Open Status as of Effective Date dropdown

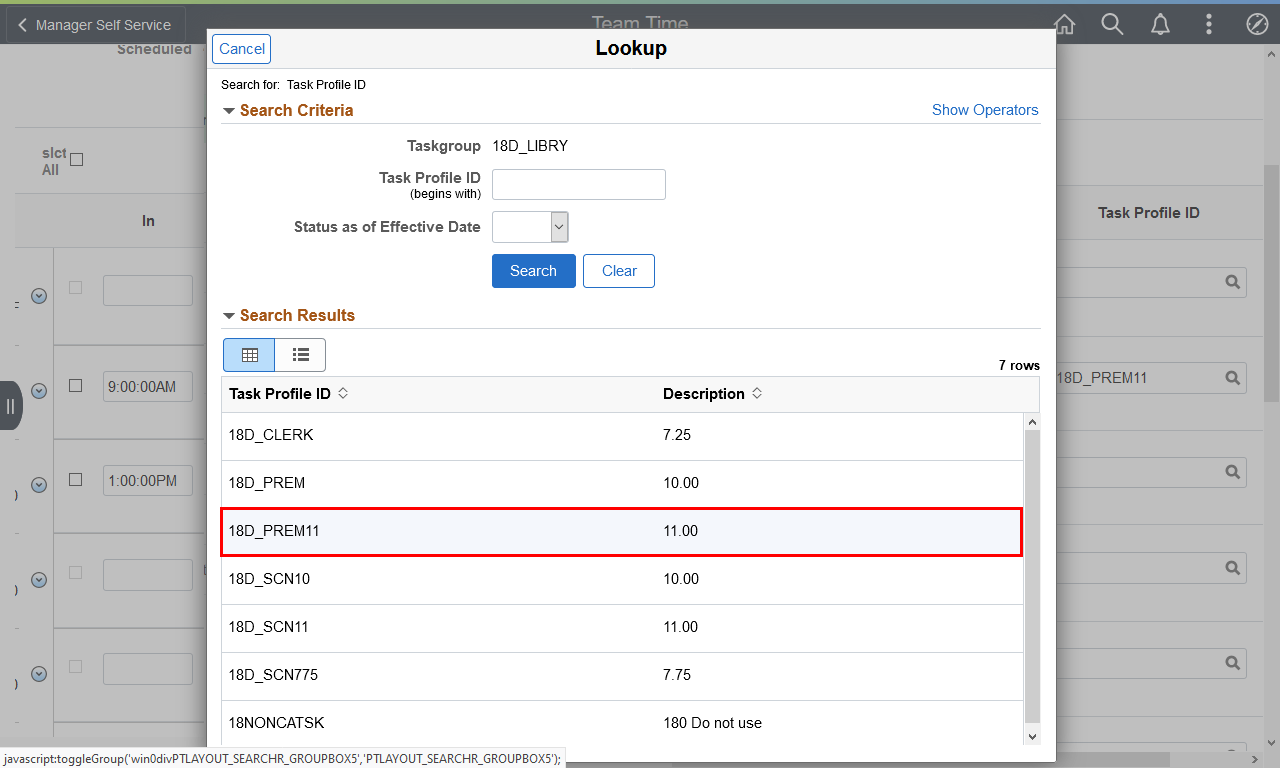pos(530,227)
